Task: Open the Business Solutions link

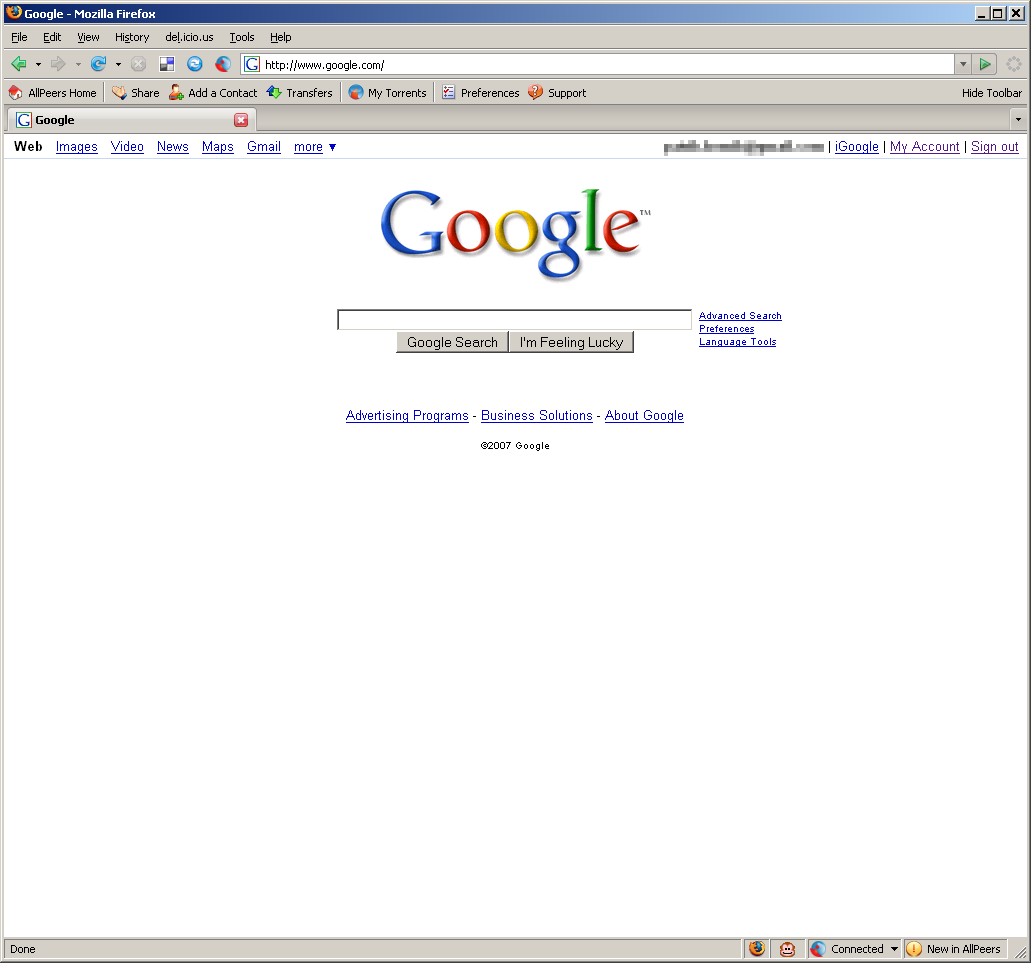Action: (537, 415)
